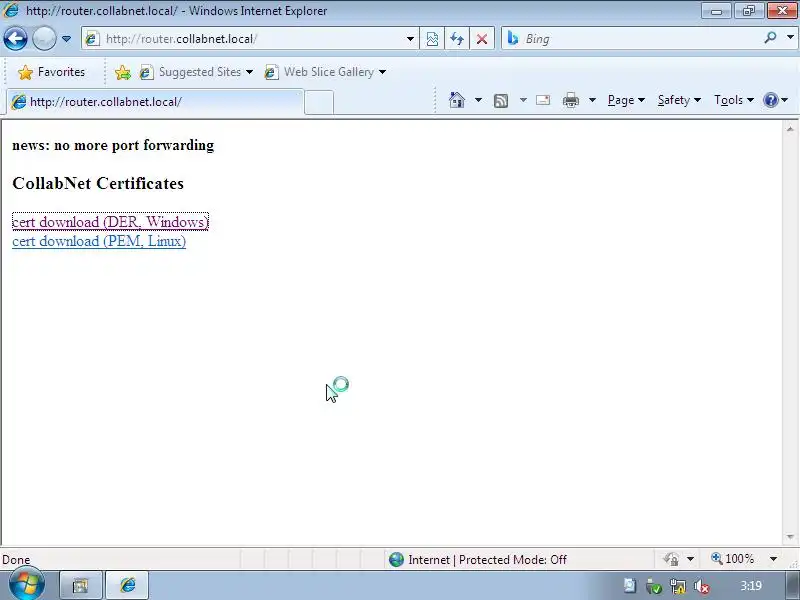Click the Read Mail envelope icon
800x600 pixels.
tap(543, 100)
